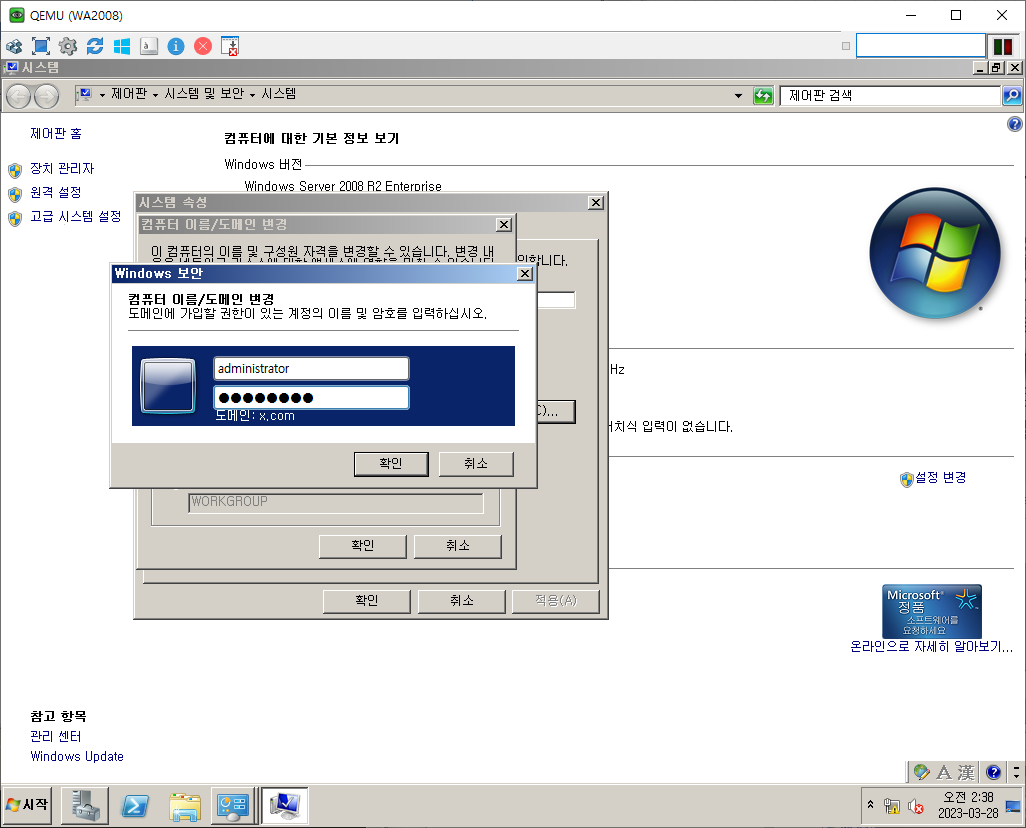Click the QEMU disk drive icon

point(149,46)
